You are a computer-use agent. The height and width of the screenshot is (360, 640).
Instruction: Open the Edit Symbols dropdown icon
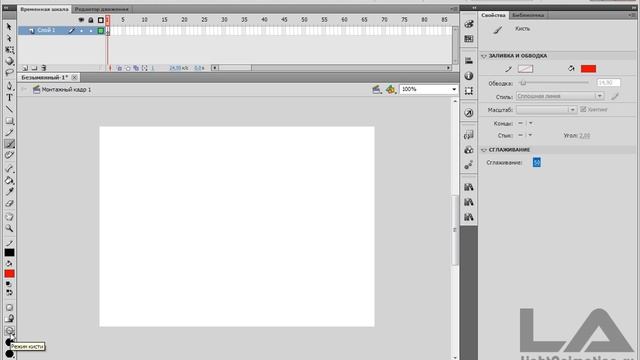(391, 89)
